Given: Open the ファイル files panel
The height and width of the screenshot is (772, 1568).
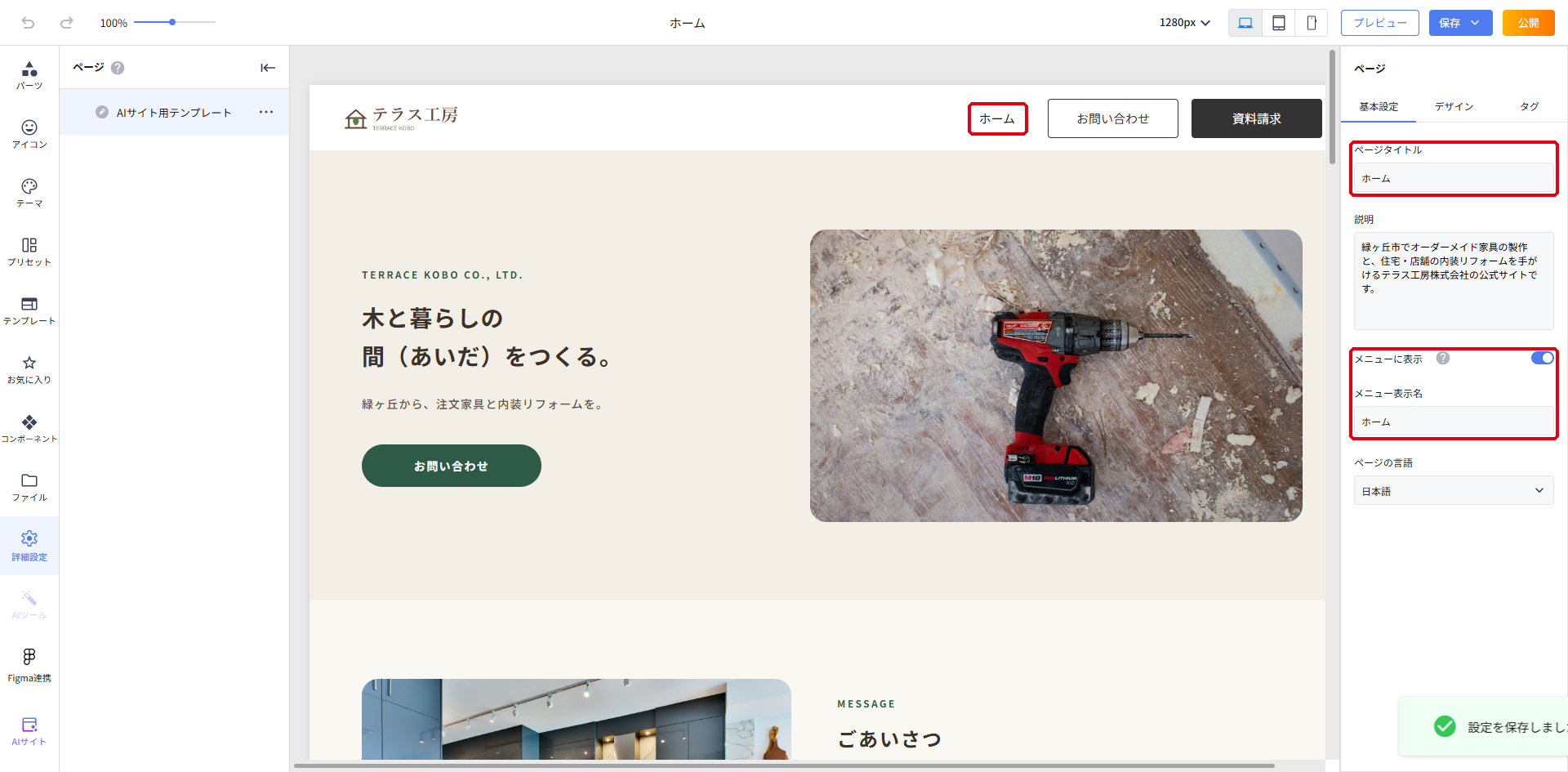Looking at the screenshot, I should pyautogui.click(x=29, y=487).
